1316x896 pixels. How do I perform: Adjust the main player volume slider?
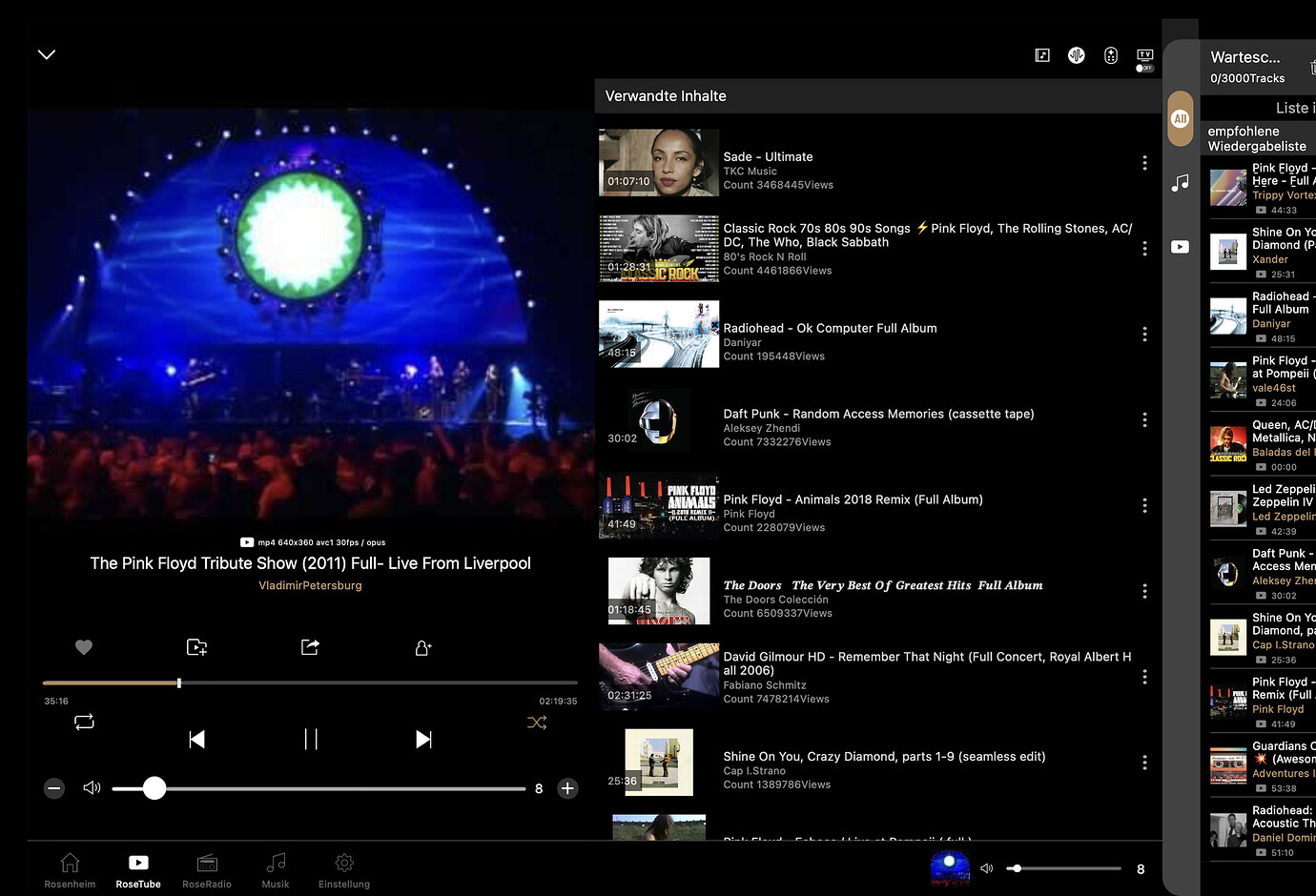click(x=319, y=788)
